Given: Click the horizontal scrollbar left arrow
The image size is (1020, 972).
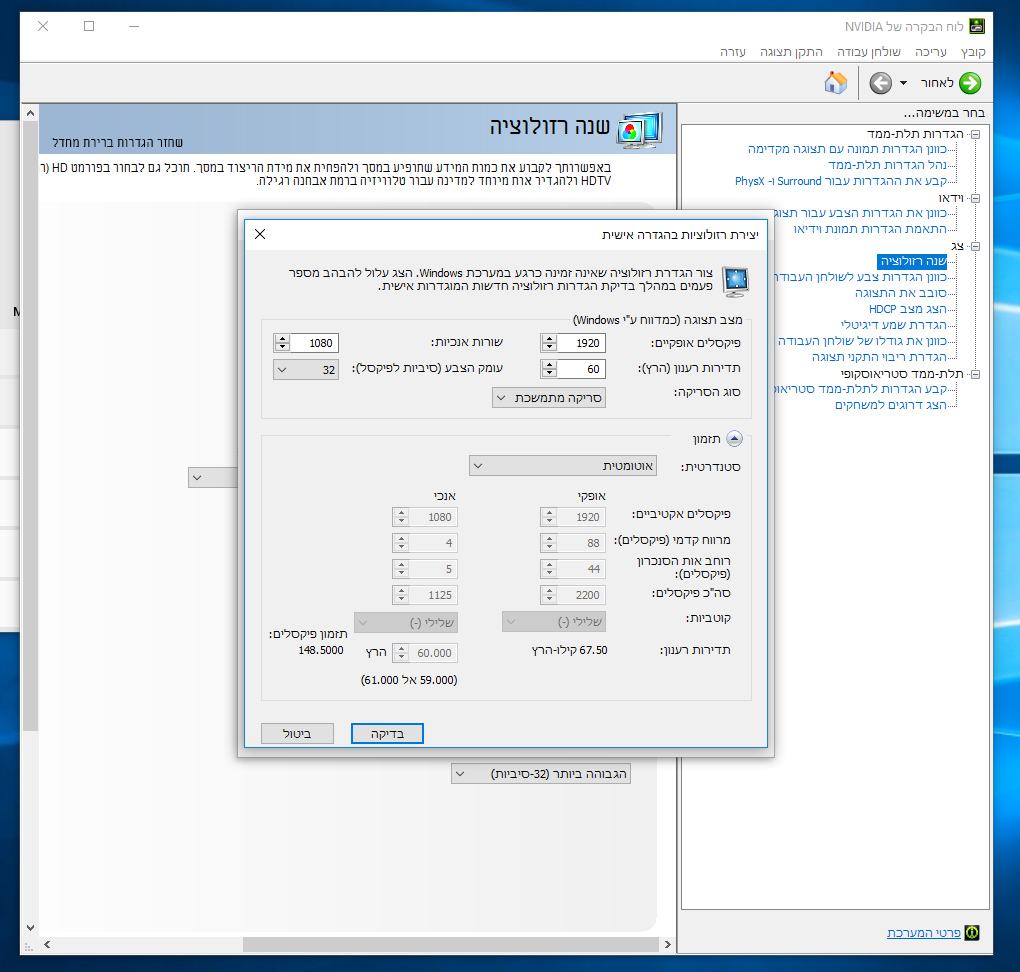Looking at the screenshot, I should pos(47,944).
